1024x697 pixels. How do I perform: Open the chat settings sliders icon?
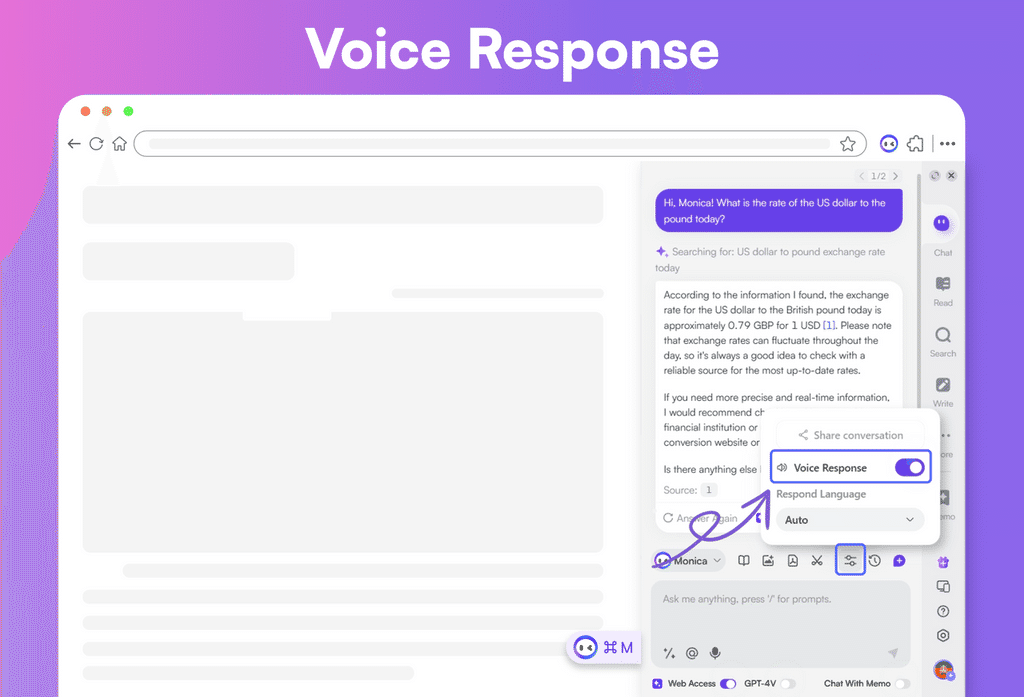(x=850, y=561)
